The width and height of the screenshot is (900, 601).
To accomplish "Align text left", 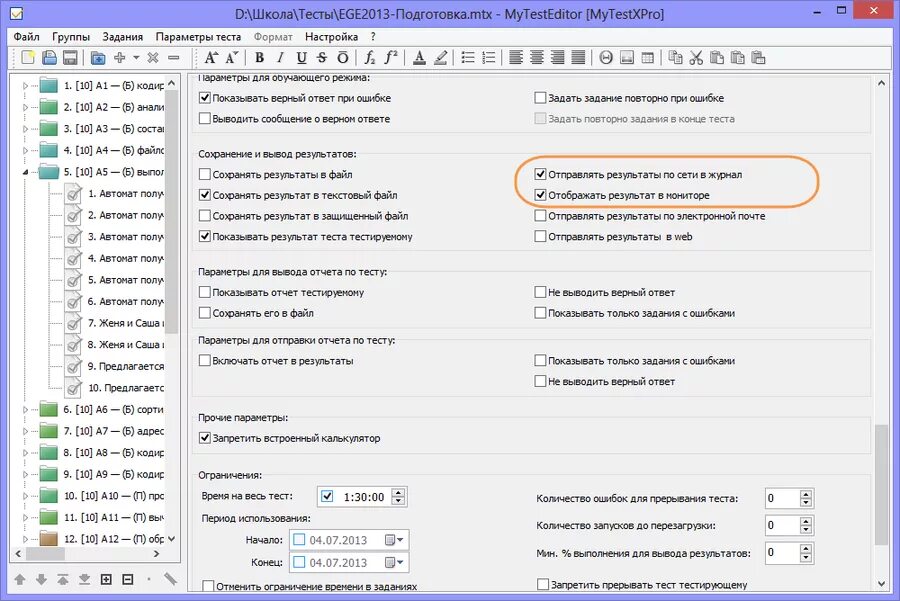I will click(516, 57).
